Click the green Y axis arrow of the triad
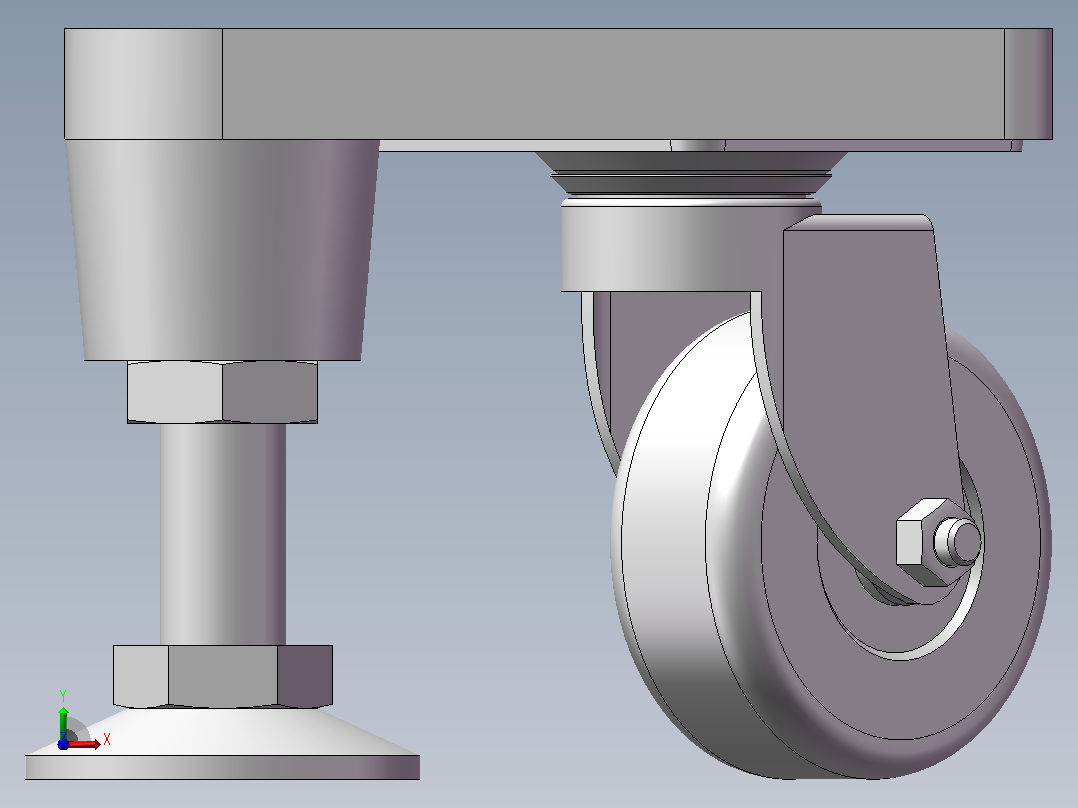 tap(63, 722)
